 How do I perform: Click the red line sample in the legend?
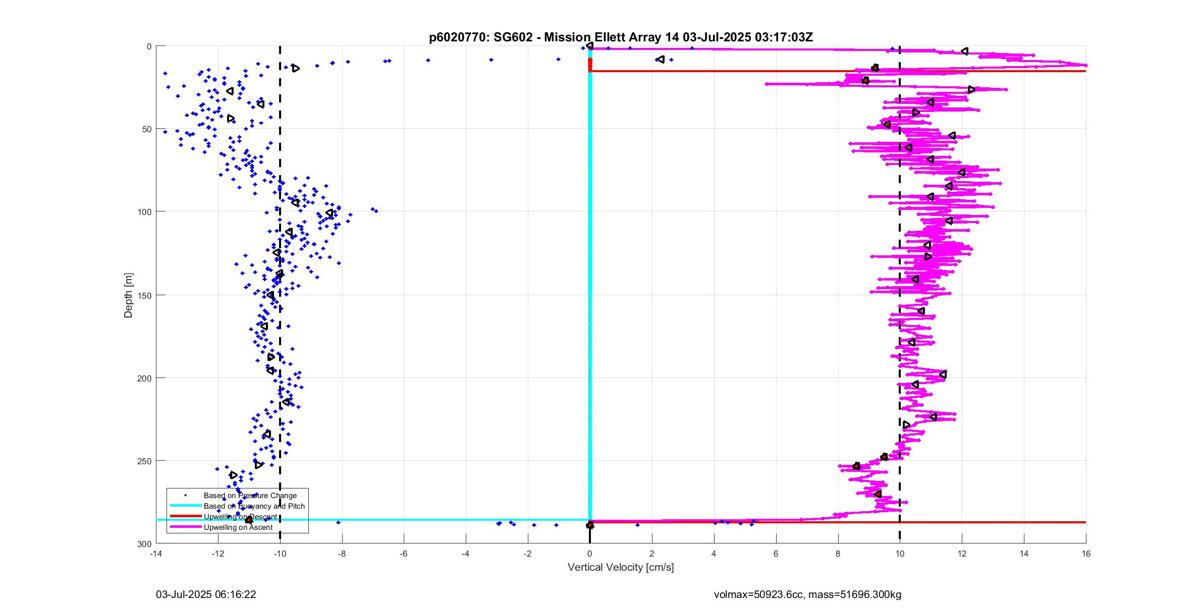(x=185, y=517)
